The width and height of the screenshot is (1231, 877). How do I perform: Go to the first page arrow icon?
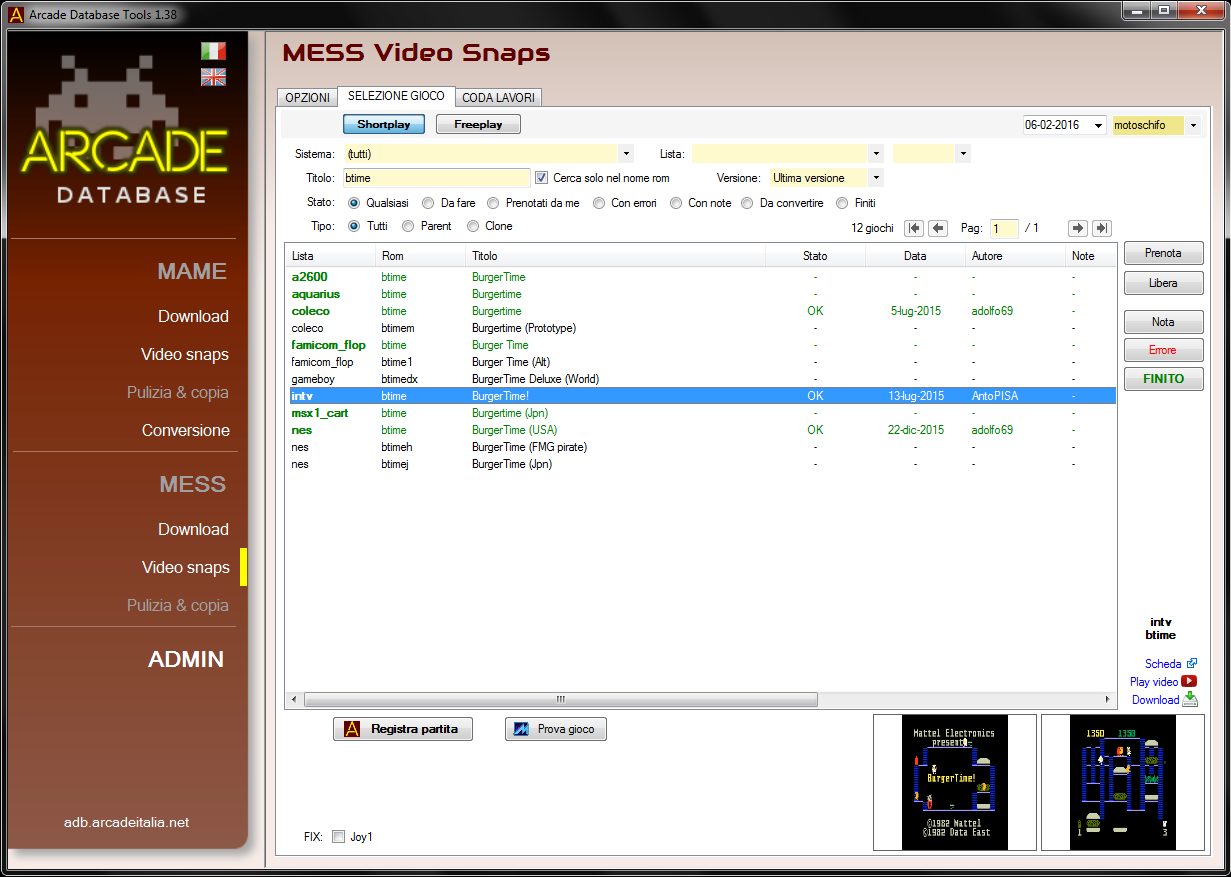pyautogui.click(x=914, y=228)
